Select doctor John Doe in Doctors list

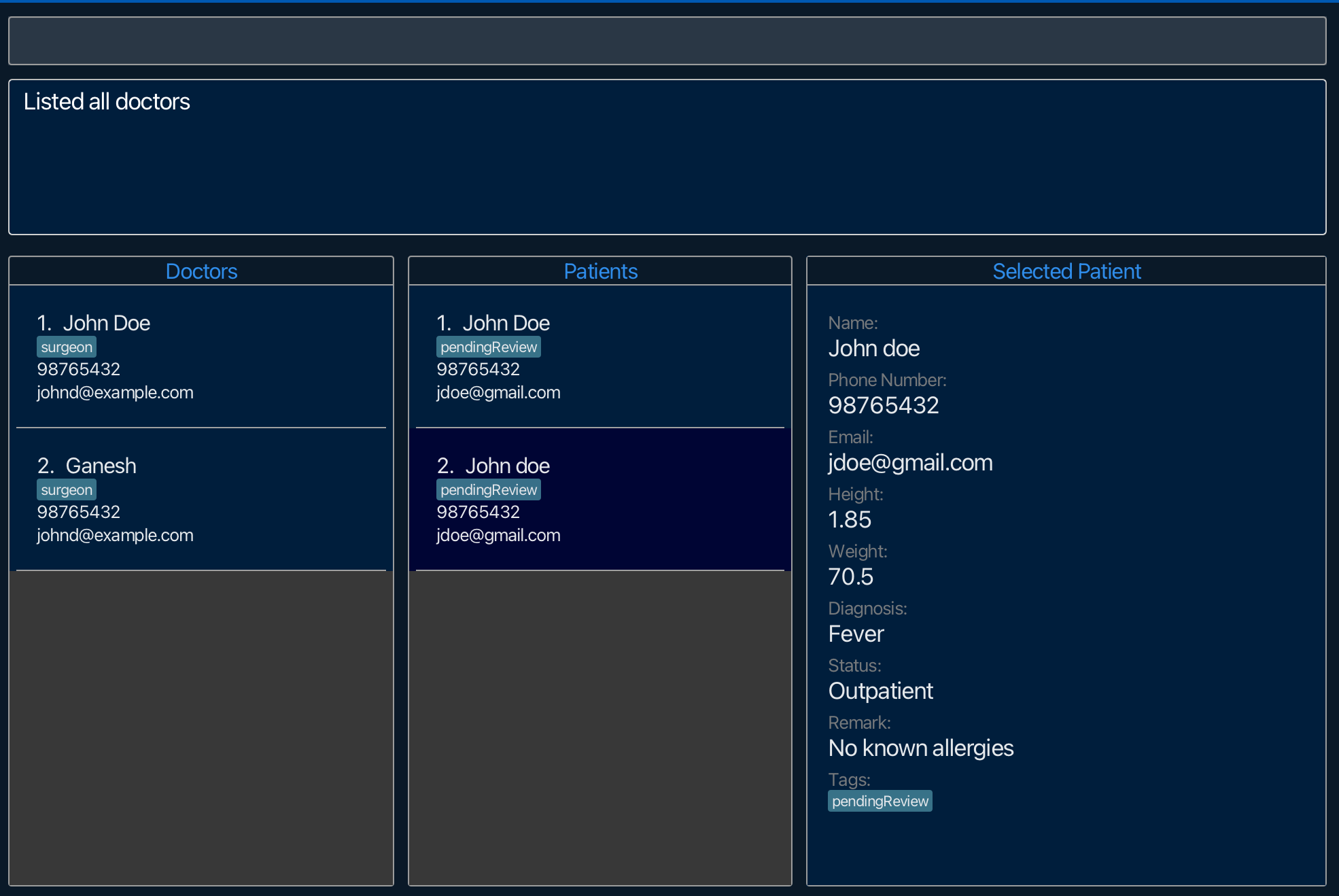coord(201,356)
